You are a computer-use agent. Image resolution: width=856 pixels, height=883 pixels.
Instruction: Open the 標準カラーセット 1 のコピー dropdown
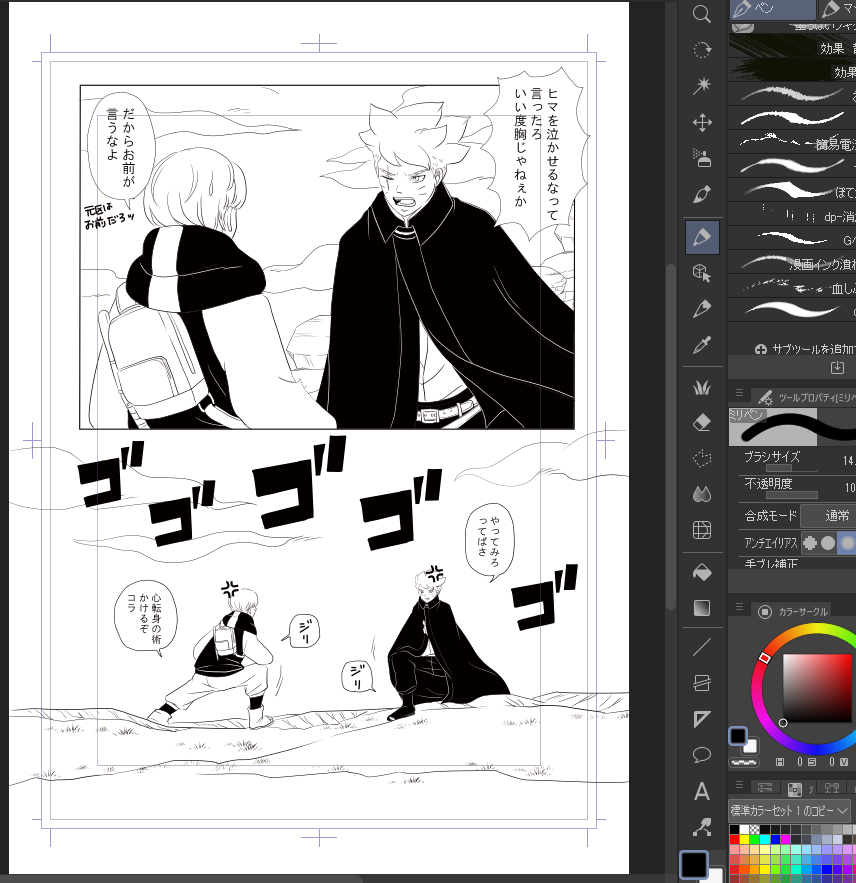(x=789, y=811)
